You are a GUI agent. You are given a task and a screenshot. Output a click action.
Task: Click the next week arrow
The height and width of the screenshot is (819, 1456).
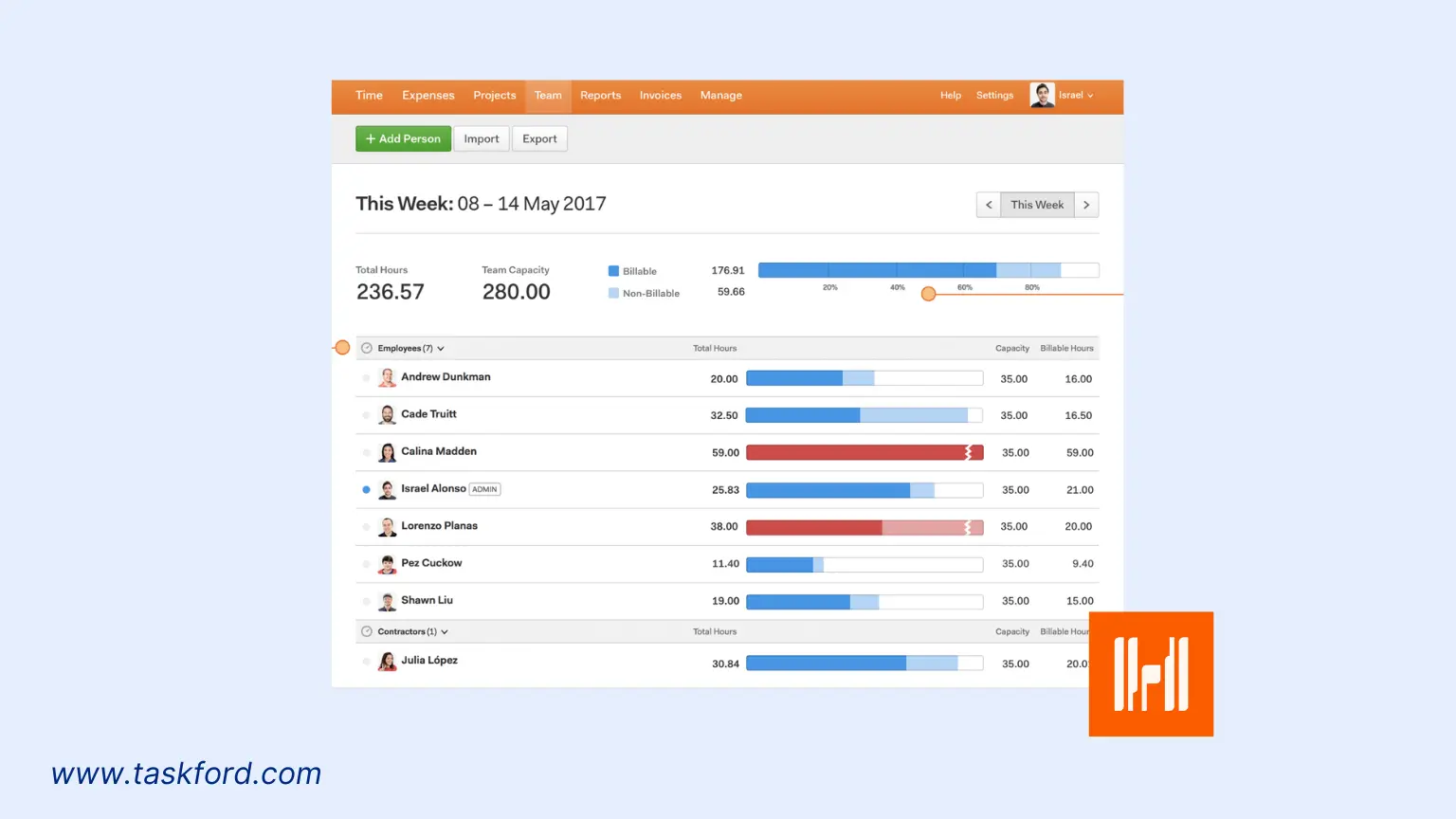(1086, 204)
